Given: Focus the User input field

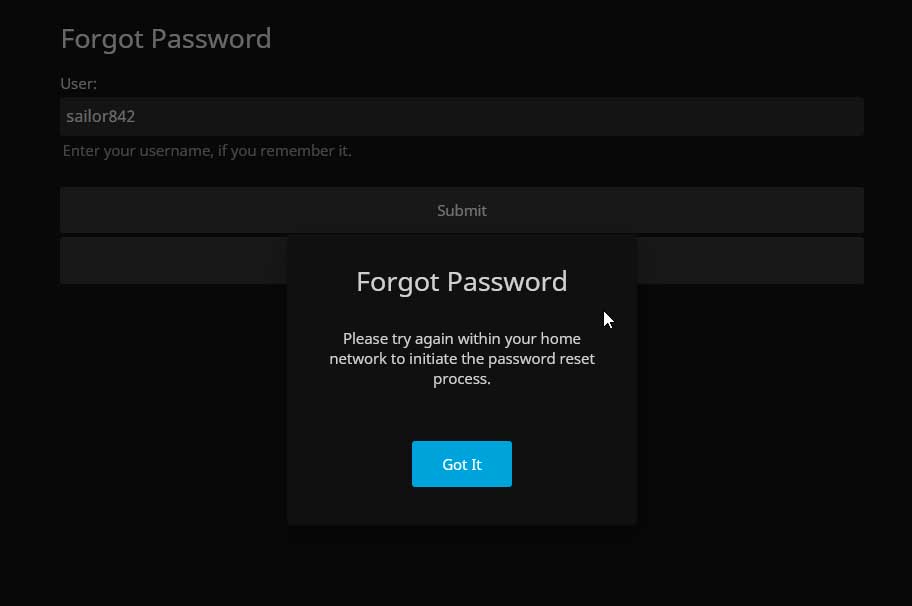Looking at the screenshot, I should pyautogui.click(x=461, y=116).
